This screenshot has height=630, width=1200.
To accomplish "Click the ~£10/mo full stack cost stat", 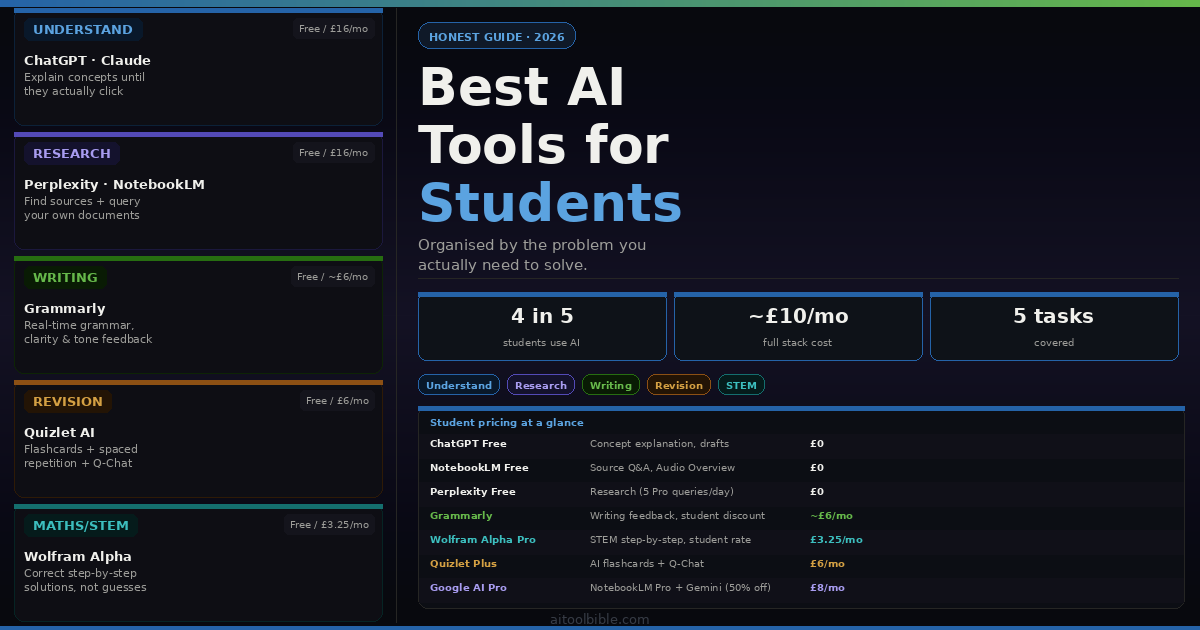I will 798,327.
